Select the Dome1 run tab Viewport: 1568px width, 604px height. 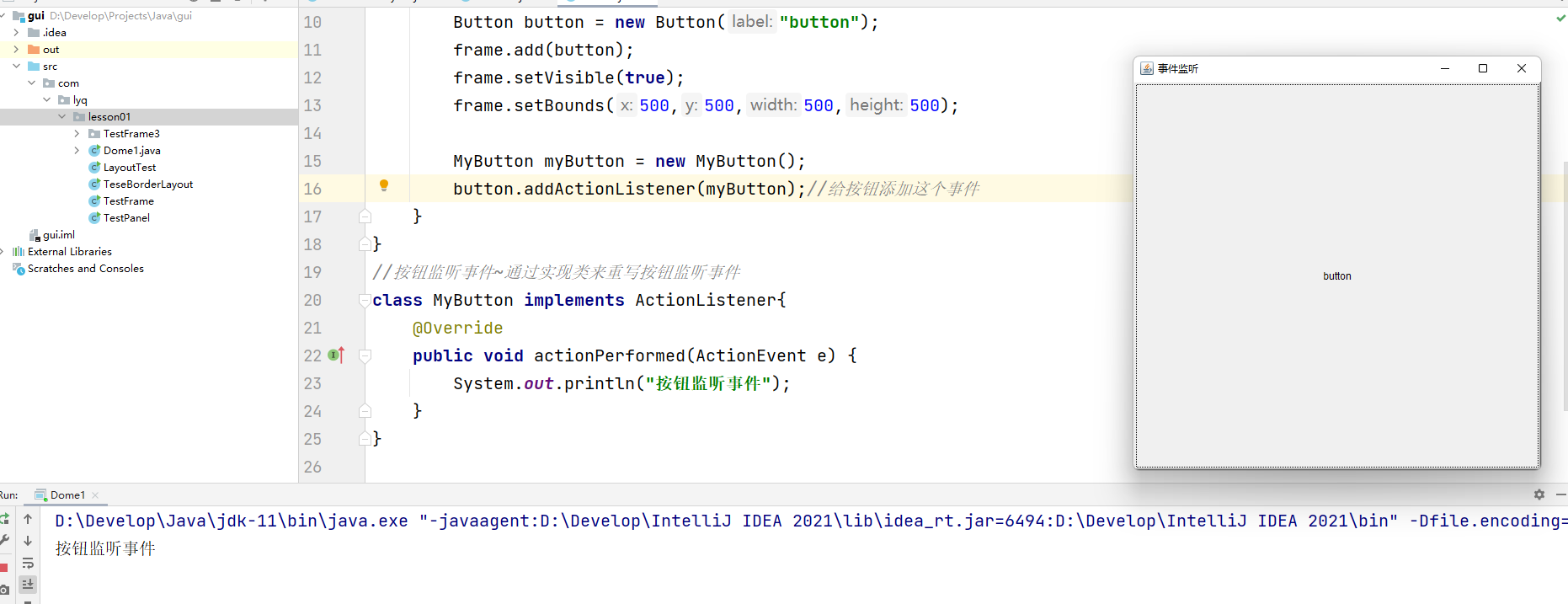click(67, 494)
